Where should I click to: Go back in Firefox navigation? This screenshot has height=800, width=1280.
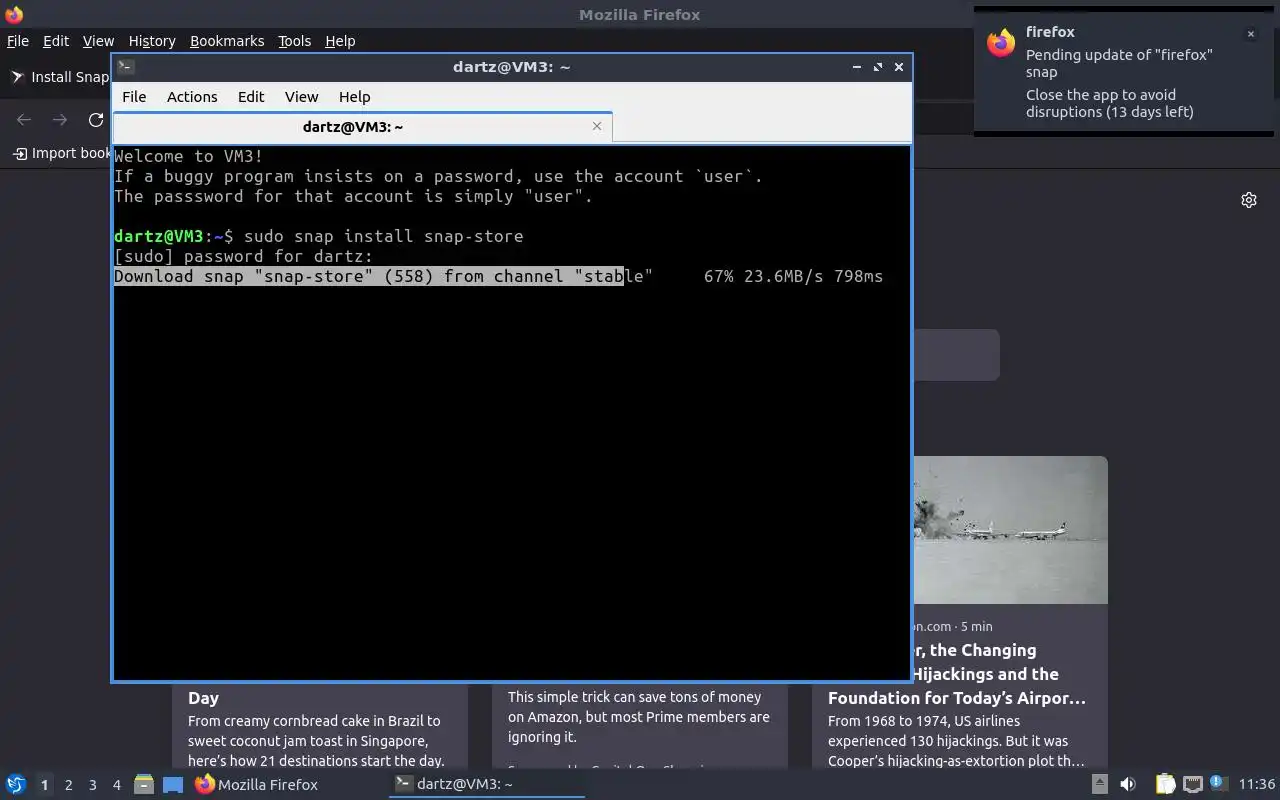24,120
